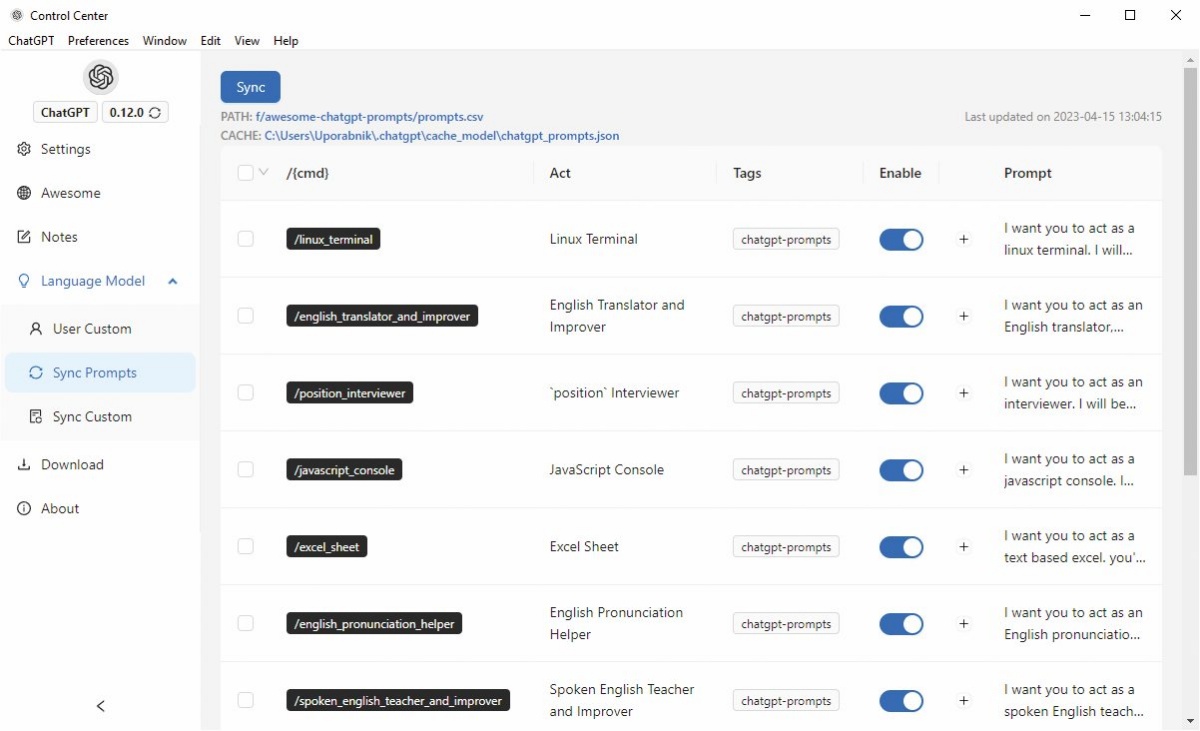
Task: Click the Act column header
Action: [x=560, y=173]
